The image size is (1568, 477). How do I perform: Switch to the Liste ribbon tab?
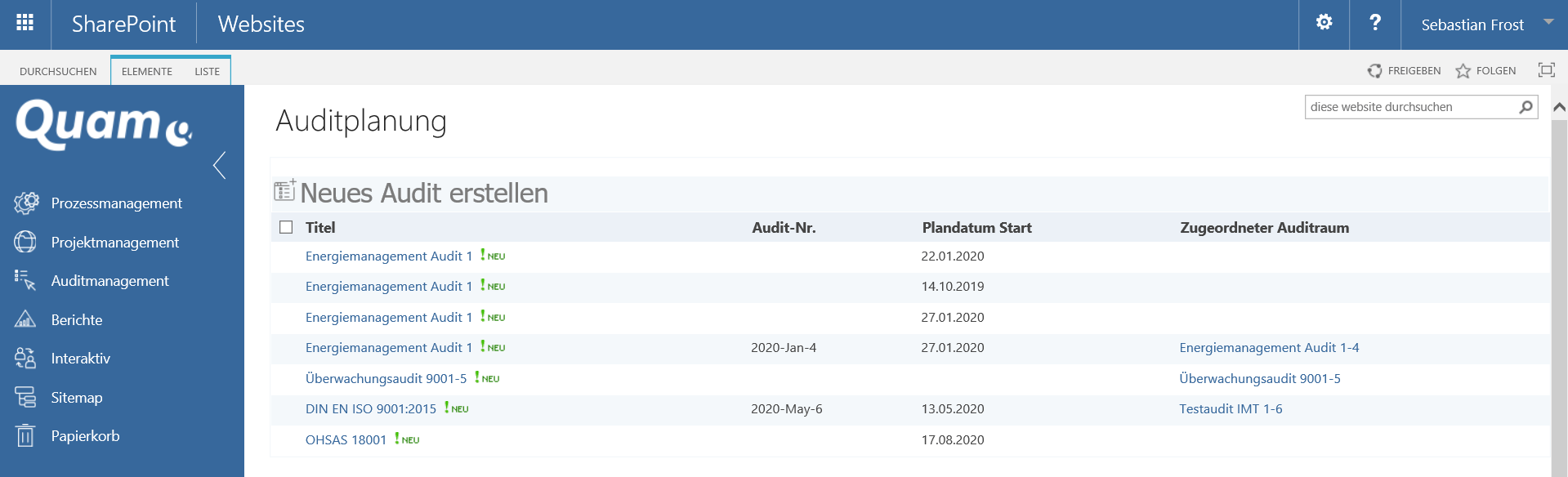(207, 71)
